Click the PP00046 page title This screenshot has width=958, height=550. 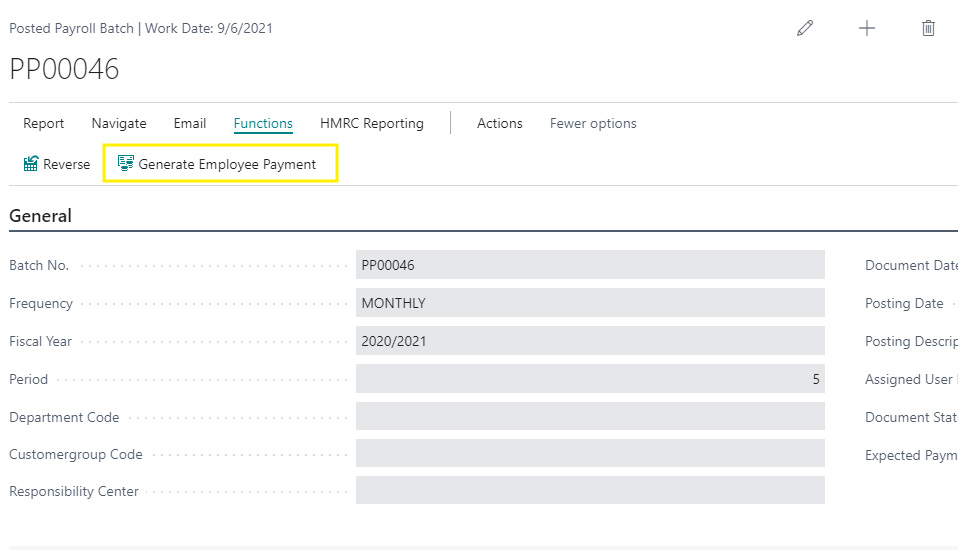64,69
